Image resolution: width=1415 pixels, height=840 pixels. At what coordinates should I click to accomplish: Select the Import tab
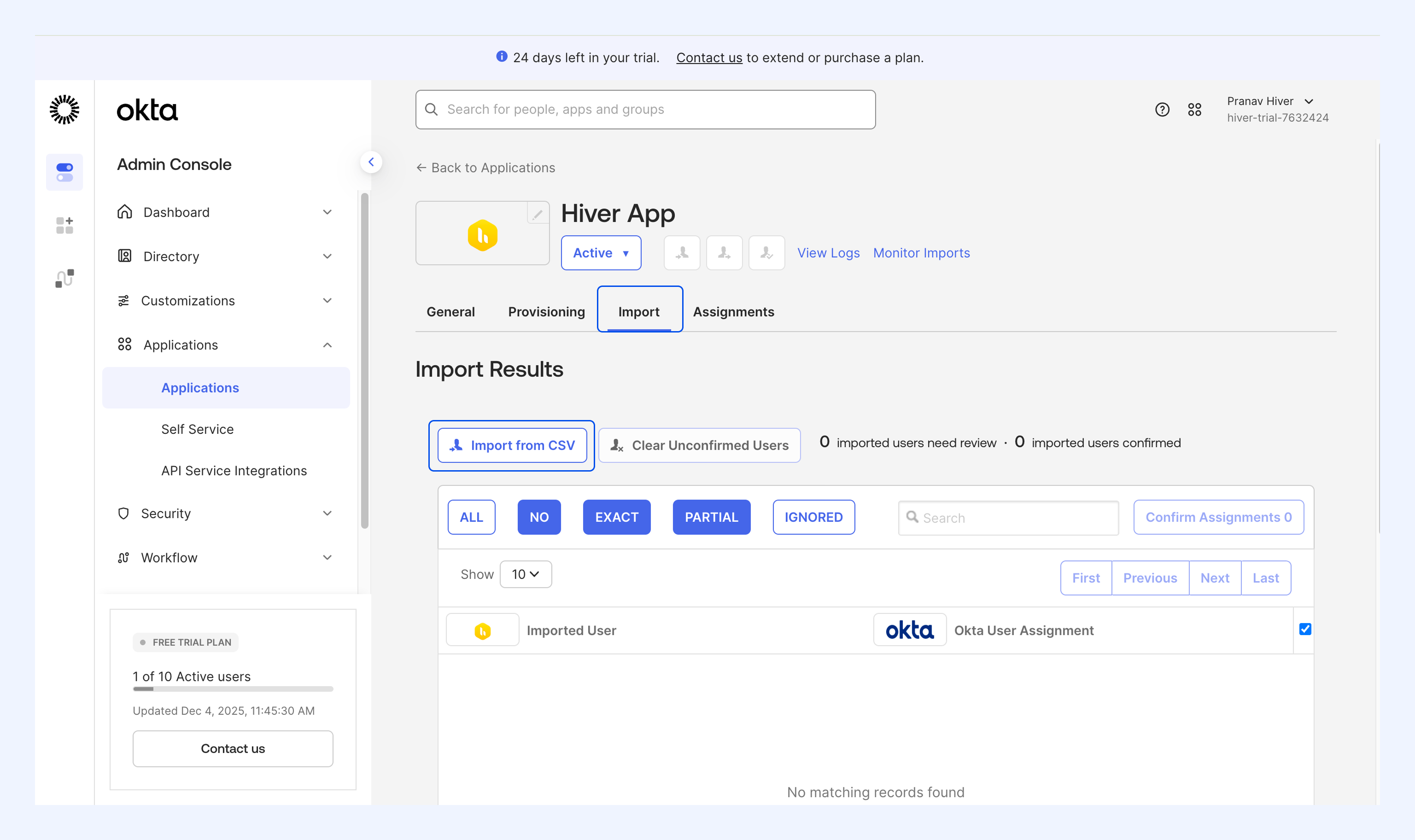click(639, 311)
